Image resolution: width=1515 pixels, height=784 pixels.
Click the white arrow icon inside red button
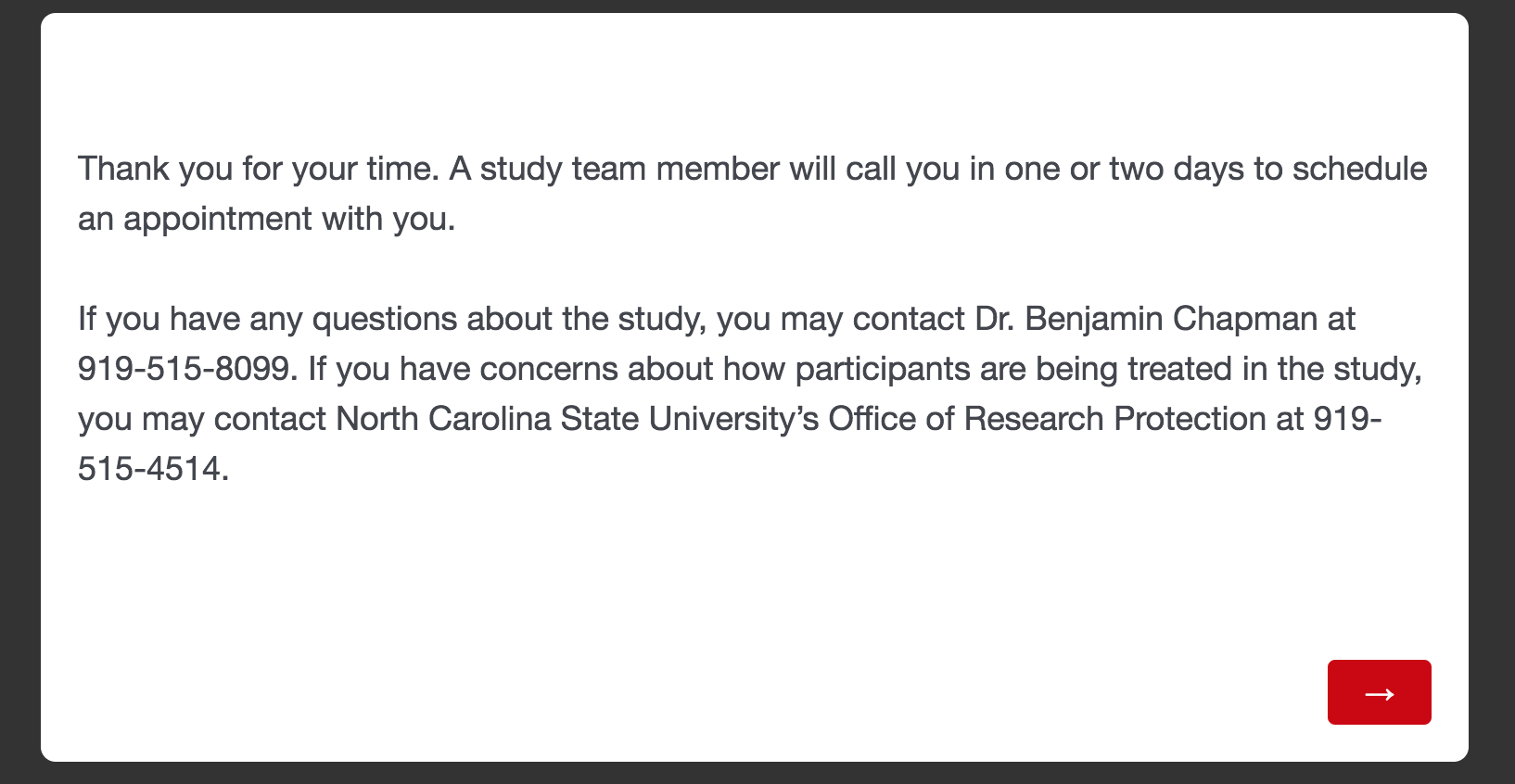point(1379,694)
